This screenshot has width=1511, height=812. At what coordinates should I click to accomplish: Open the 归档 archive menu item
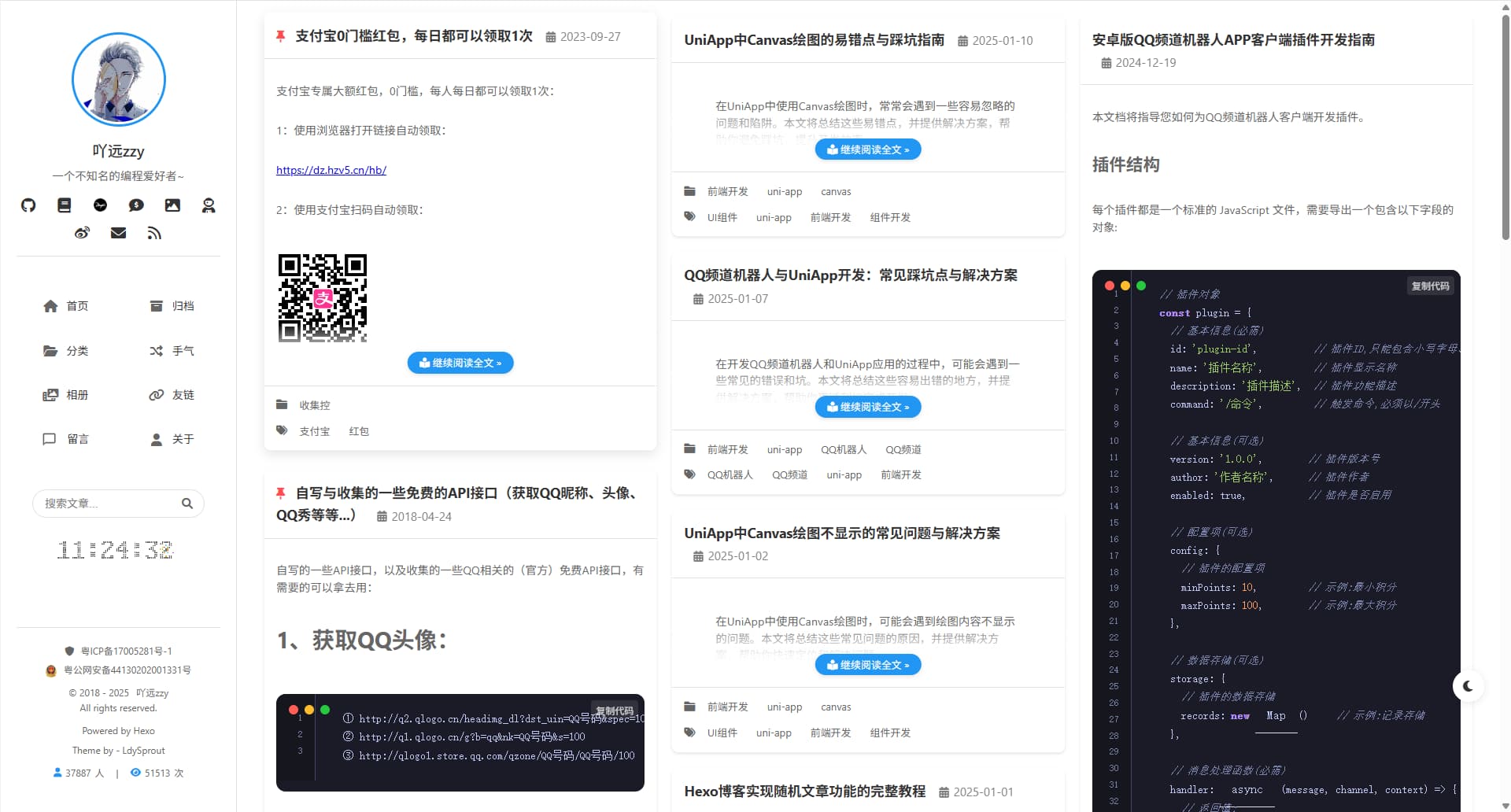point(172,306)
